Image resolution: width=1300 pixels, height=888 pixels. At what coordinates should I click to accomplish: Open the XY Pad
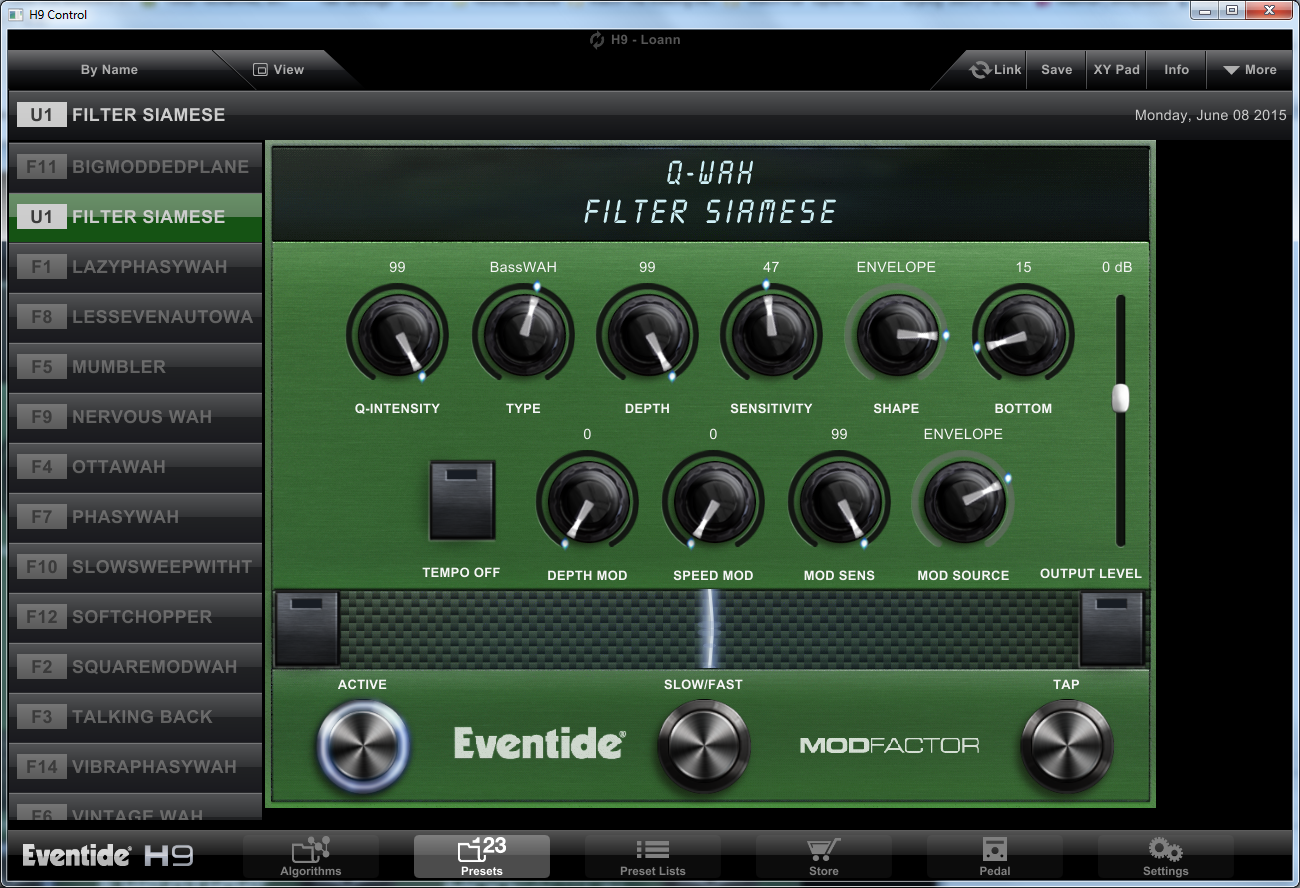[1117, 70]
